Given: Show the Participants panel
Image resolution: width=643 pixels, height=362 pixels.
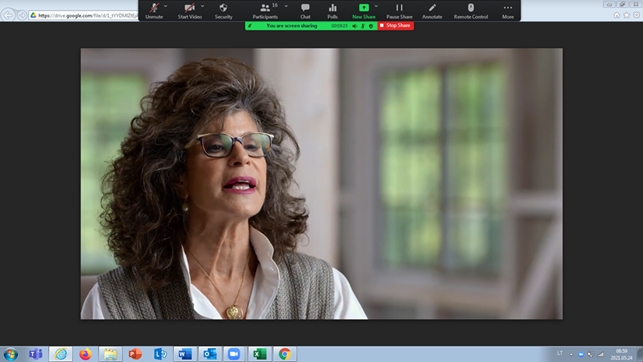Looking at the screenshot, I should point(265,11).
